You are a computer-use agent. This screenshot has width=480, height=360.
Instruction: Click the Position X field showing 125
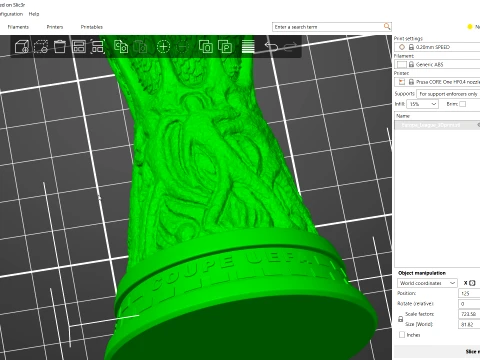click(469, 293)
